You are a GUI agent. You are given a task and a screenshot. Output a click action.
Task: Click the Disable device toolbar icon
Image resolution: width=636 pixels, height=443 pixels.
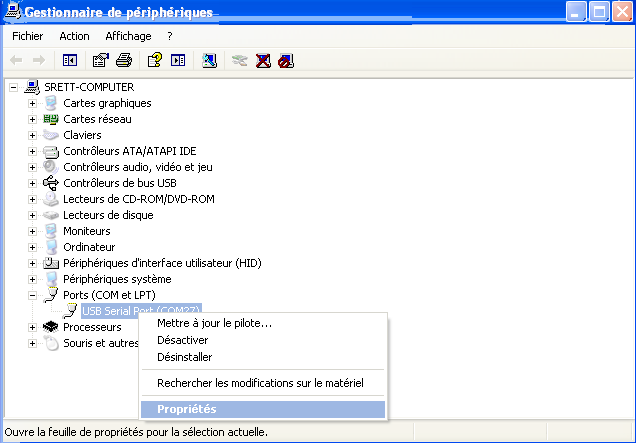(286, 61)
